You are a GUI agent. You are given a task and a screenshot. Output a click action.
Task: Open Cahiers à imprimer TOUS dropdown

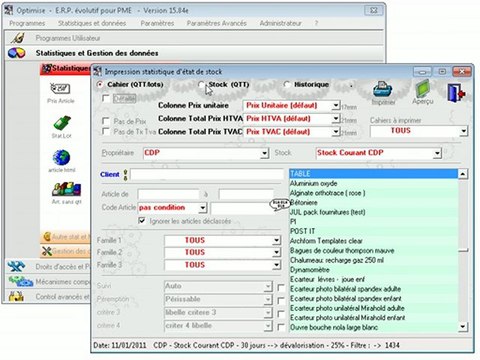point(464,131)
